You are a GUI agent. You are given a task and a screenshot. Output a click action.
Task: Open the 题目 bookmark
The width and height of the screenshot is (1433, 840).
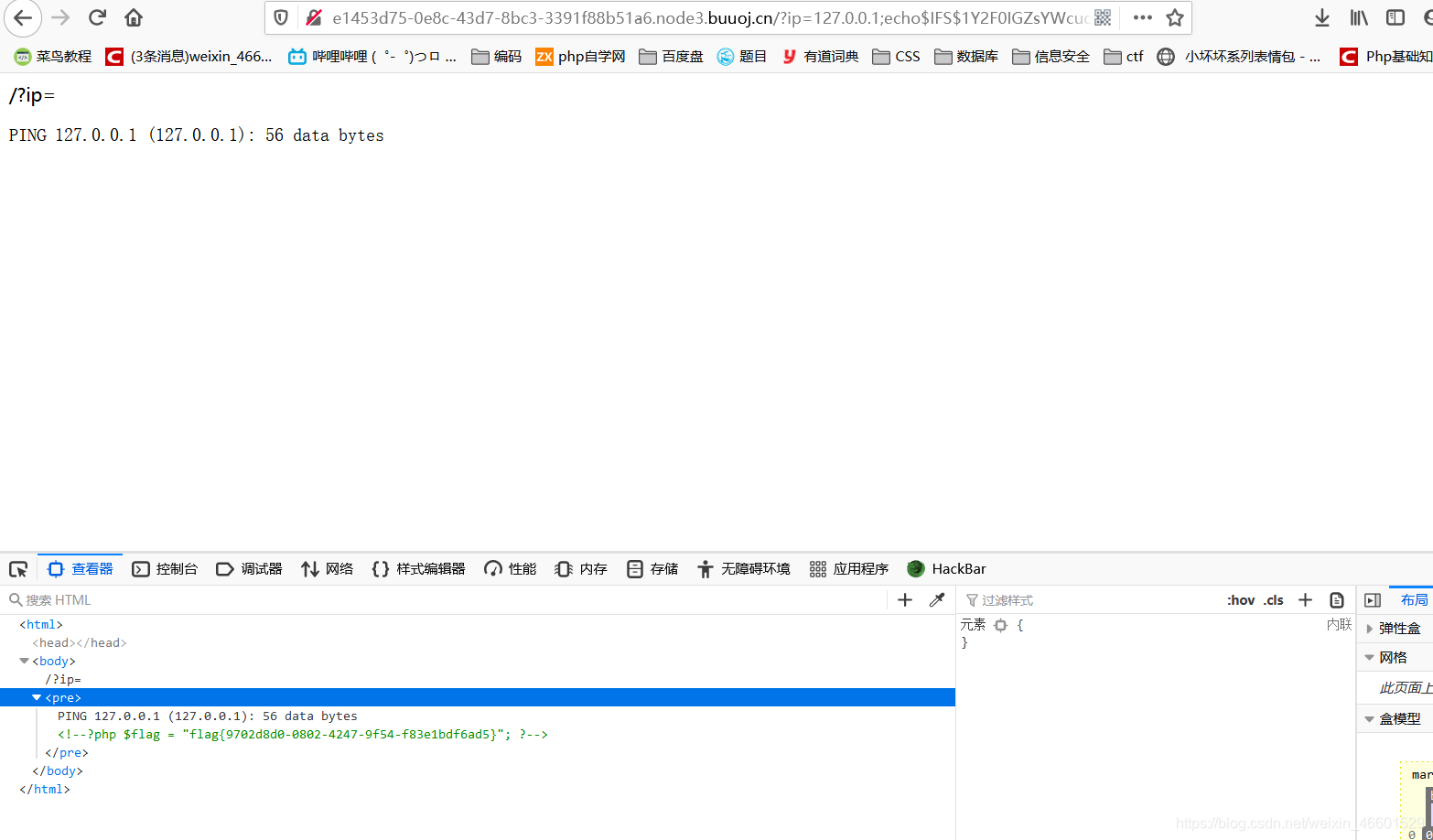click(742, 57)
